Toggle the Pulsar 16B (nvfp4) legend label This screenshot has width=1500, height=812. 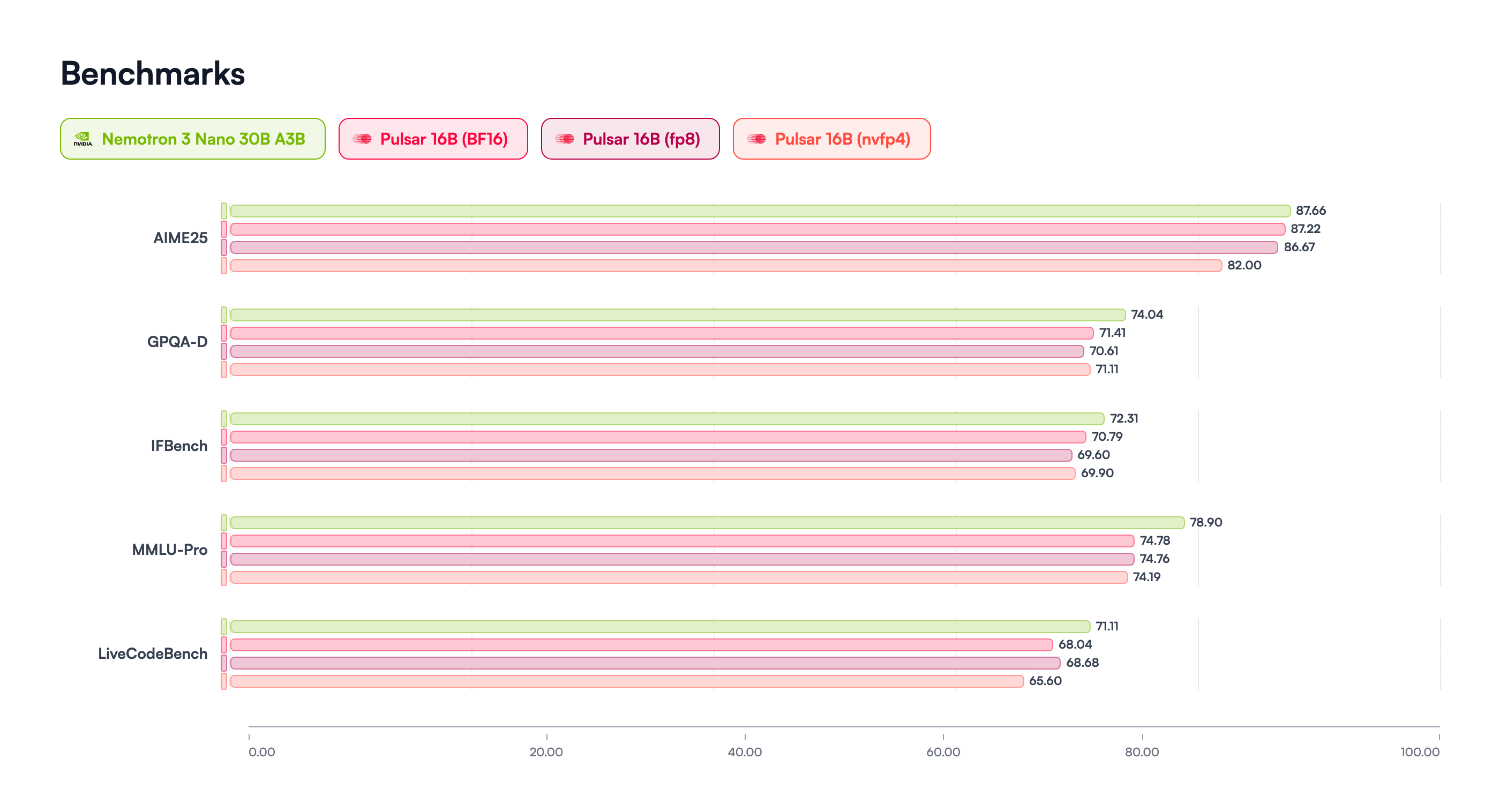[x=843, y=139]
